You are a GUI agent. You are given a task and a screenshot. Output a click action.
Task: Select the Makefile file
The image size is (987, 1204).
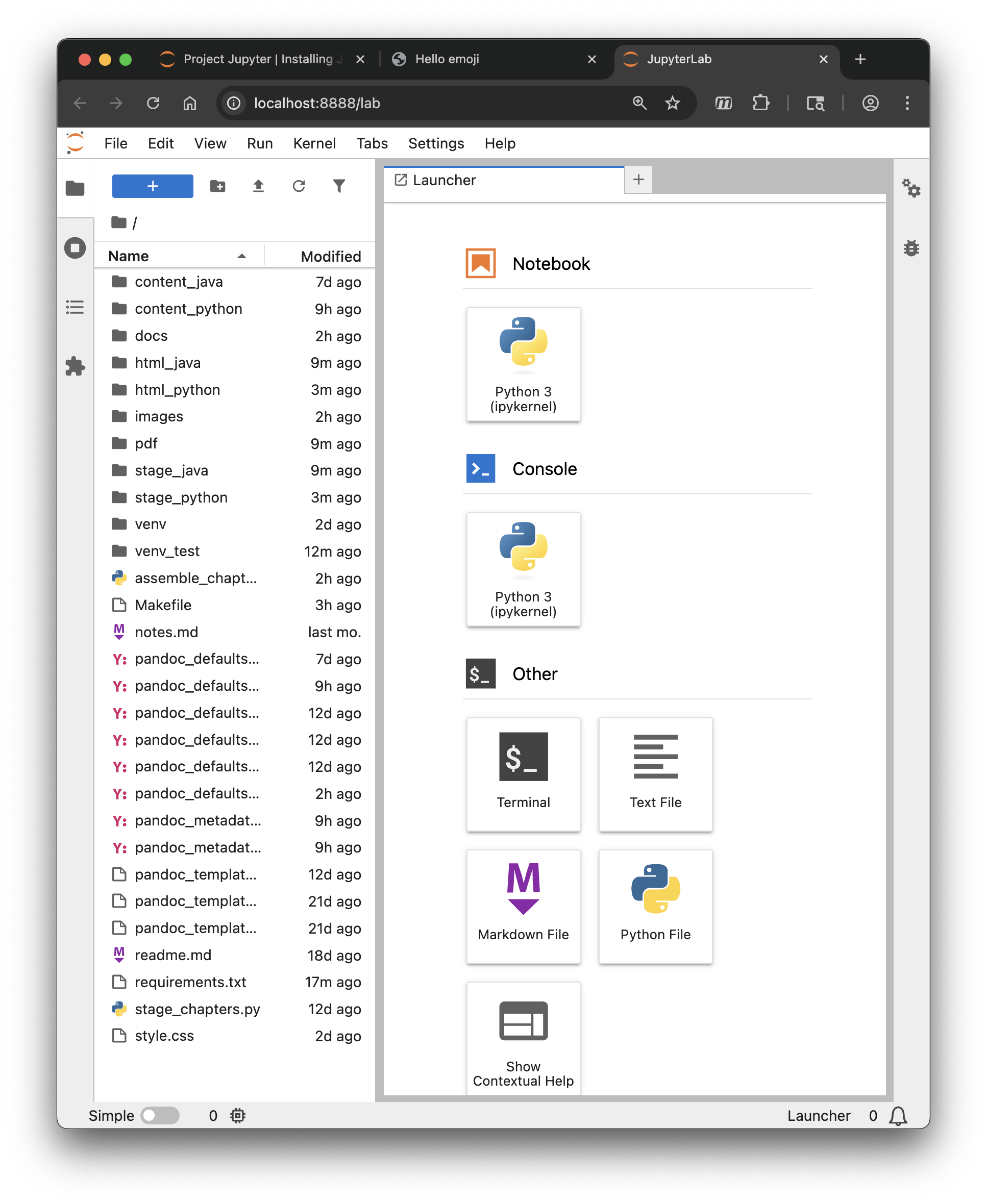235,605
